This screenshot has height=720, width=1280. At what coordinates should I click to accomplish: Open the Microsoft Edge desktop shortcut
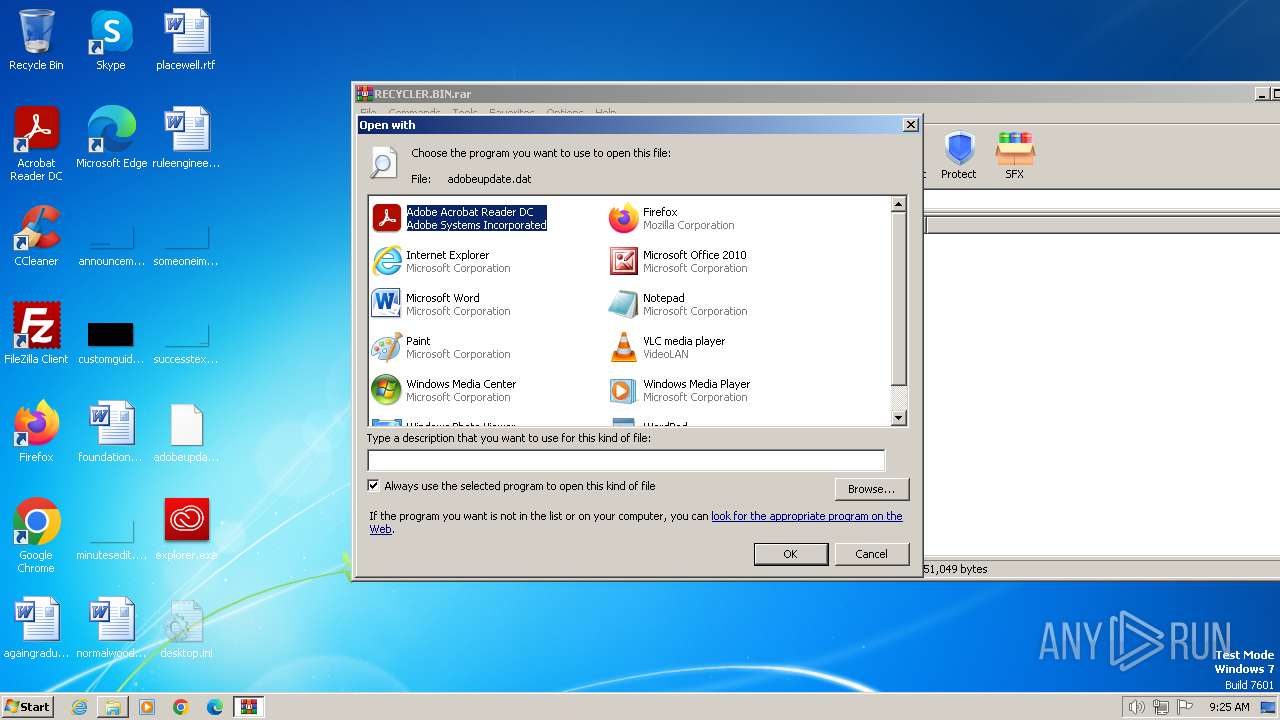111,138
